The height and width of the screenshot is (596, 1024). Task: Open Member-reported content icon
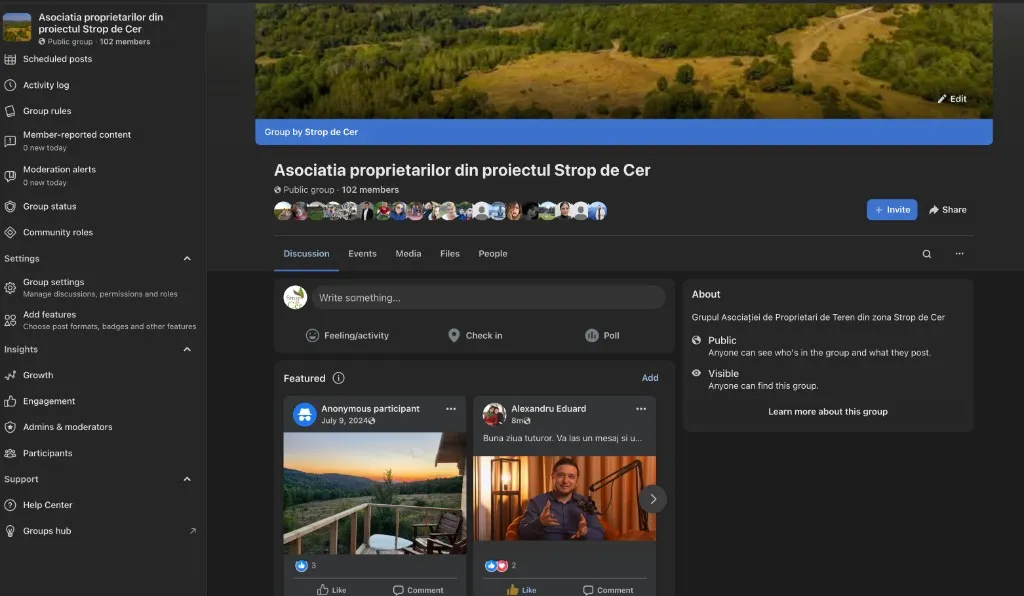pyautogui.click(x=10, y=141)
